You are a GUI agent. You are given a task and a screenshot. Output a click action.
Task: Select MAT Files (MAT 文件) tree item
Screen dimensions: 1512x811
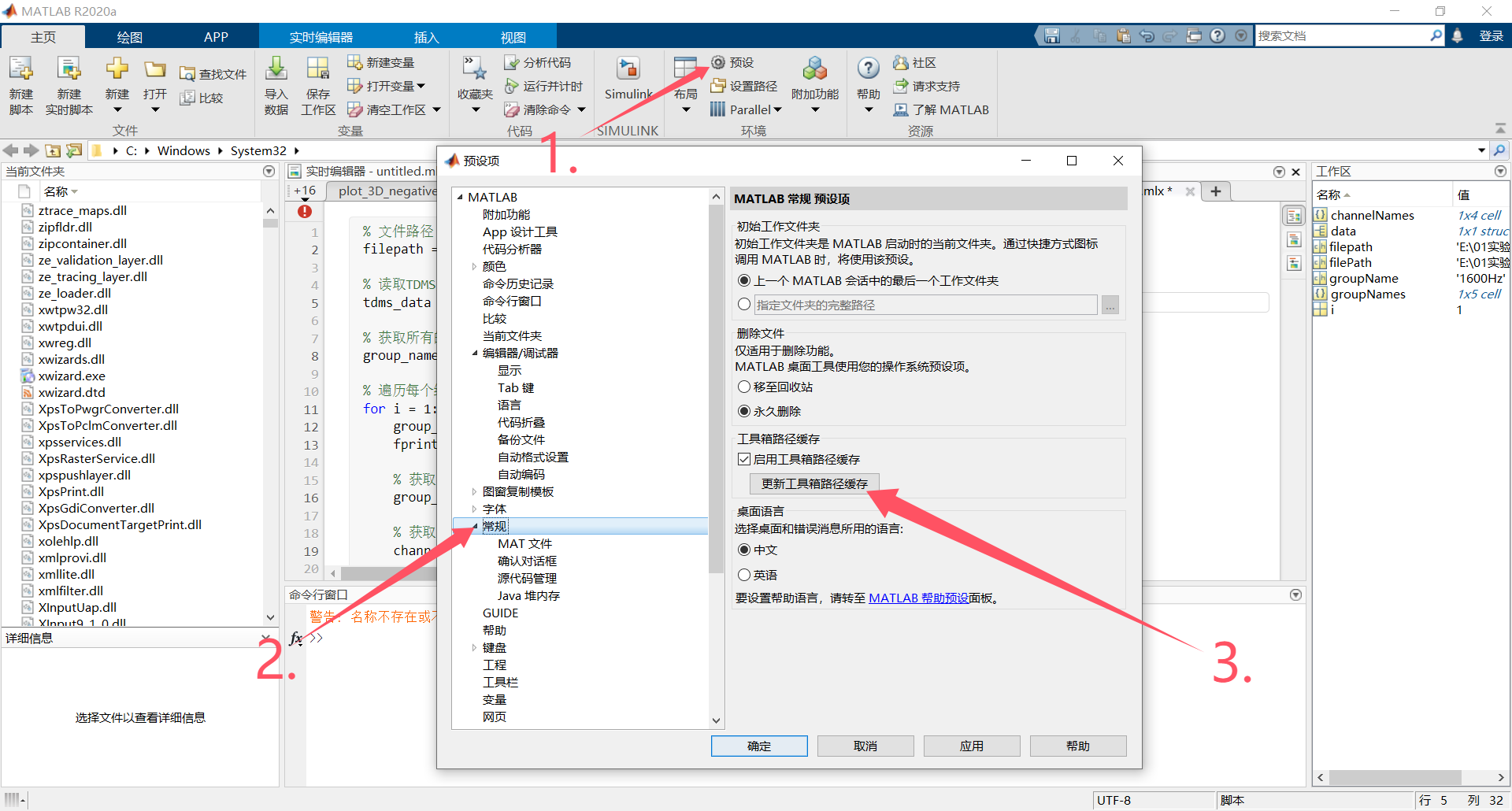(x=524, y=543)
